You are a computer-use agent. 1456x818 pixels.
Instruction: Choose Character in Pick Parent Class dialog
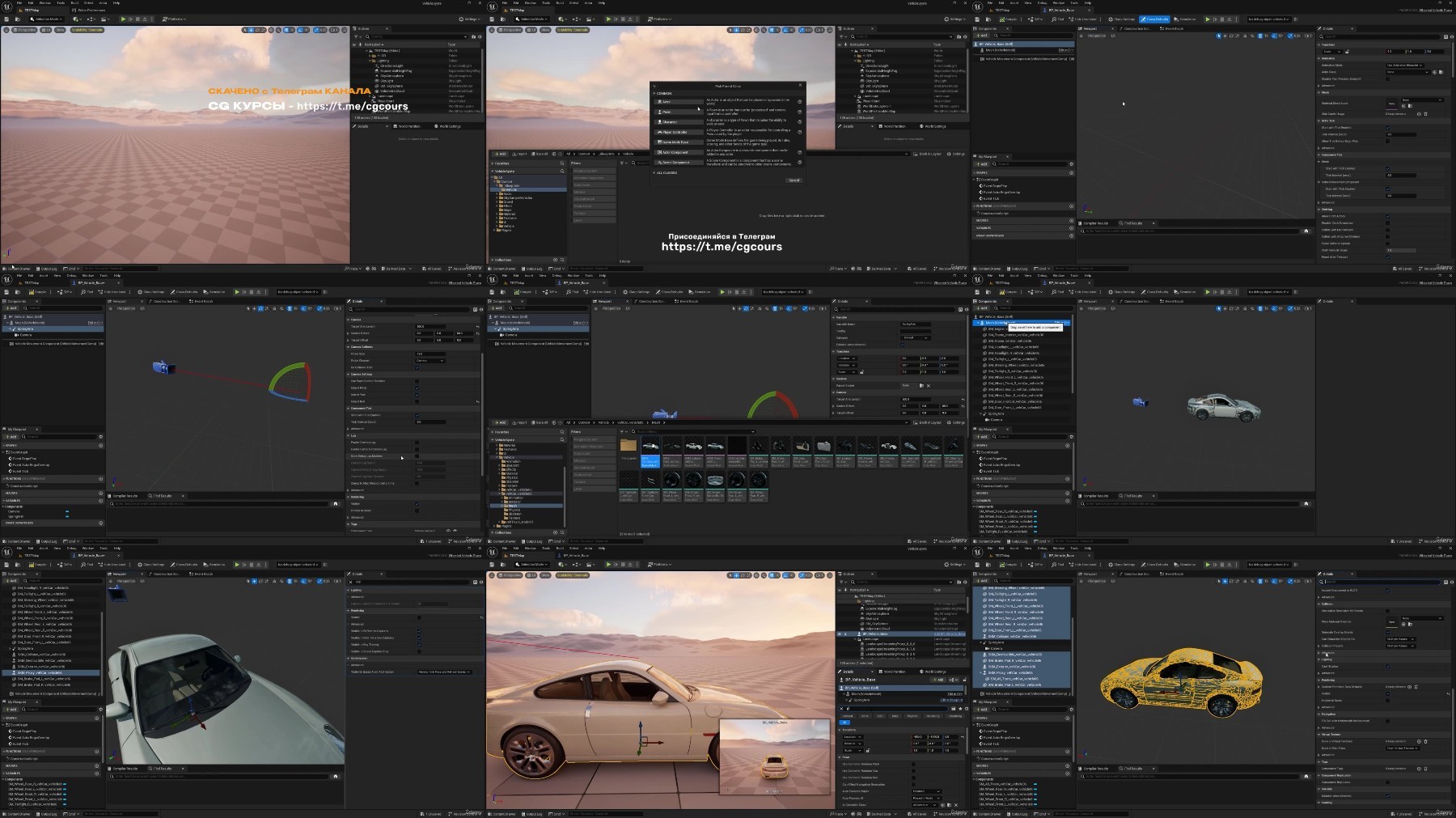click(679, 122)
